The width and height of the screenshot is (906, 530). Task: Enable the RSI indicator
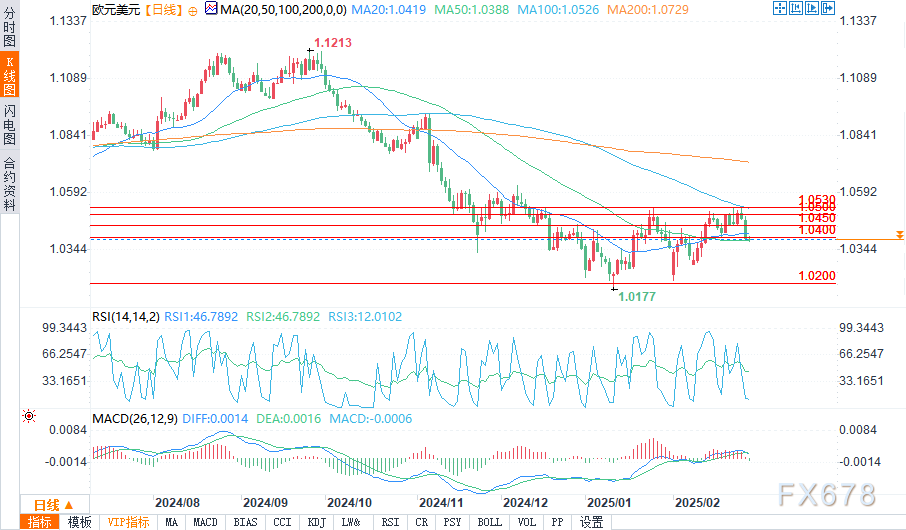point(389,522)
